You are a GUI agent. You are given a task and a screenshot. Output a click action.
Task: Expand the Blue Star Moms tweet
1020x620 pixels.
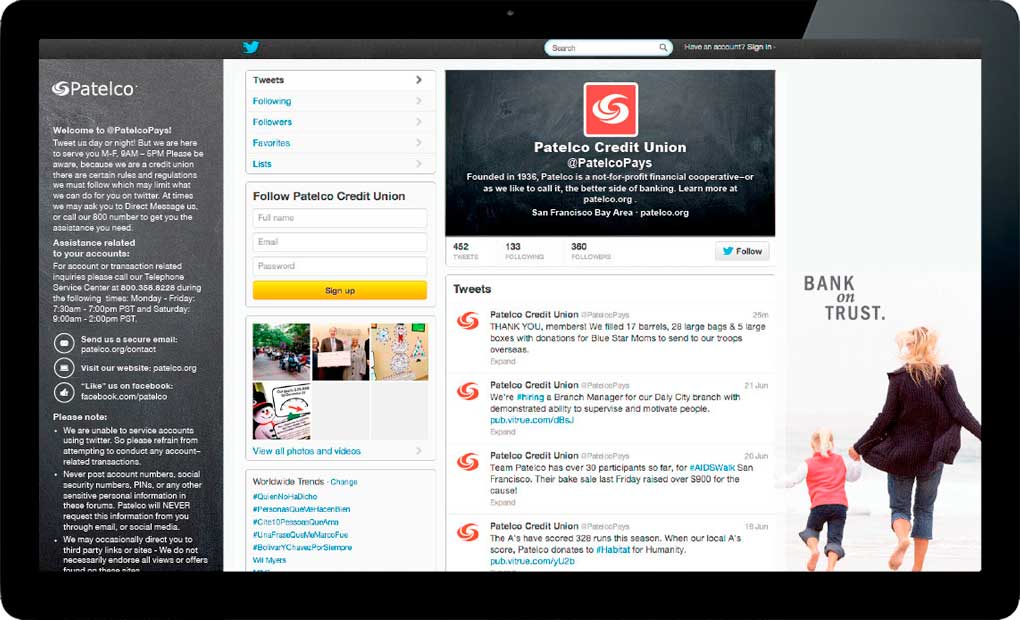click(502, 362)
